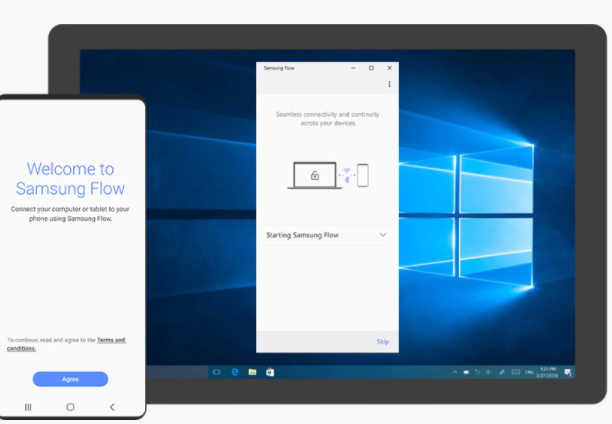
Task: Tap the phone's back navigation arrow
Action: 112,407
